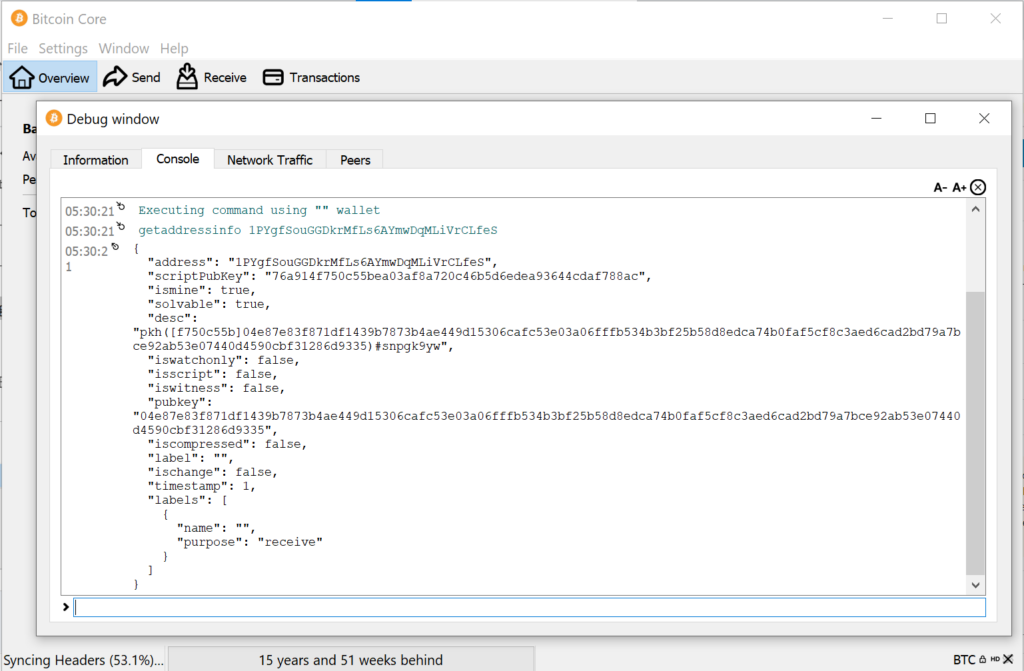This screenshot has width=1024, height=671.
Task: Go to the Receive page
Action: (211, 77)
